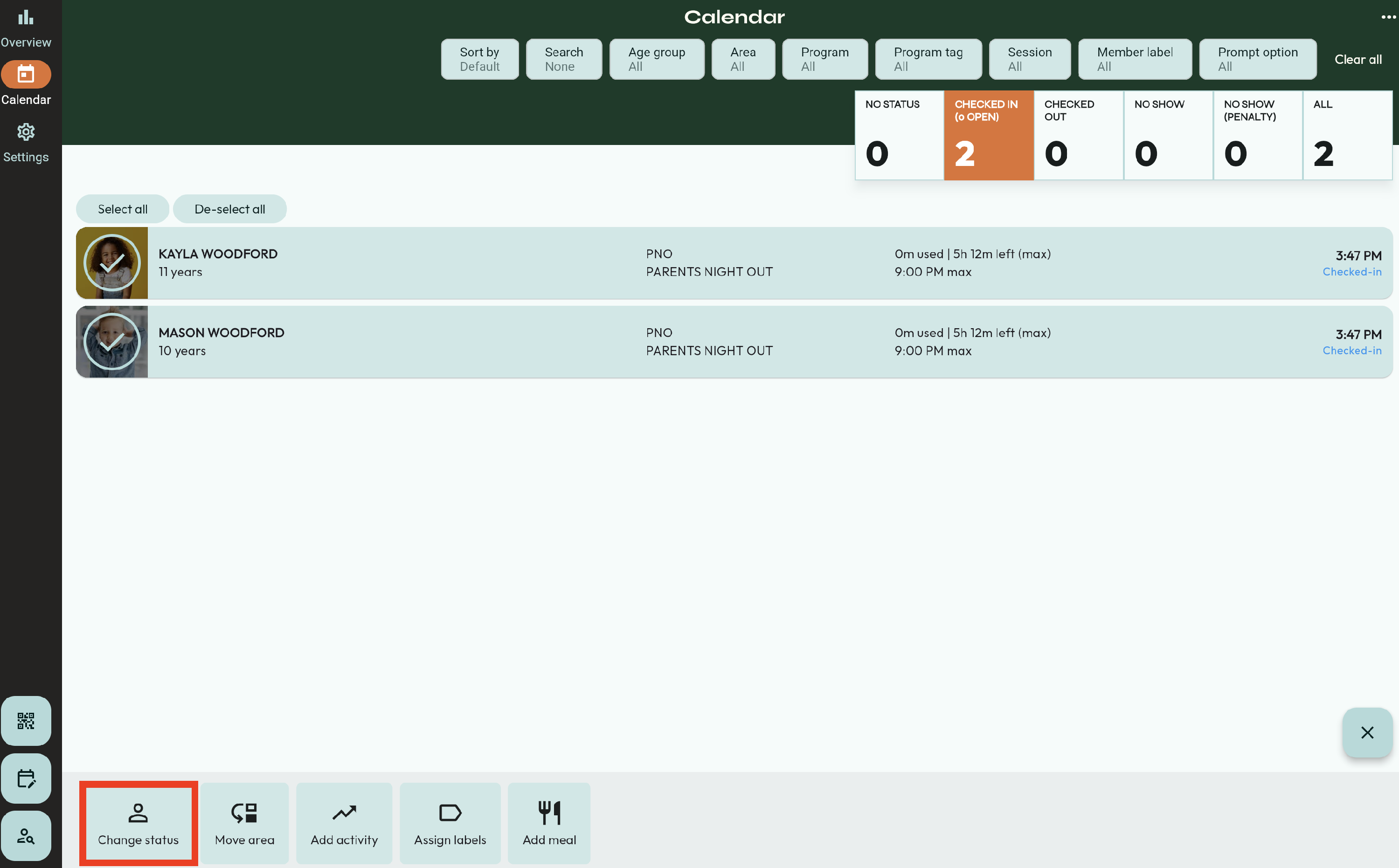The height and width of the screenshot is (868, 1399).
Task: Open the Overview bar chart icon
Action: (x=25, y=18)
